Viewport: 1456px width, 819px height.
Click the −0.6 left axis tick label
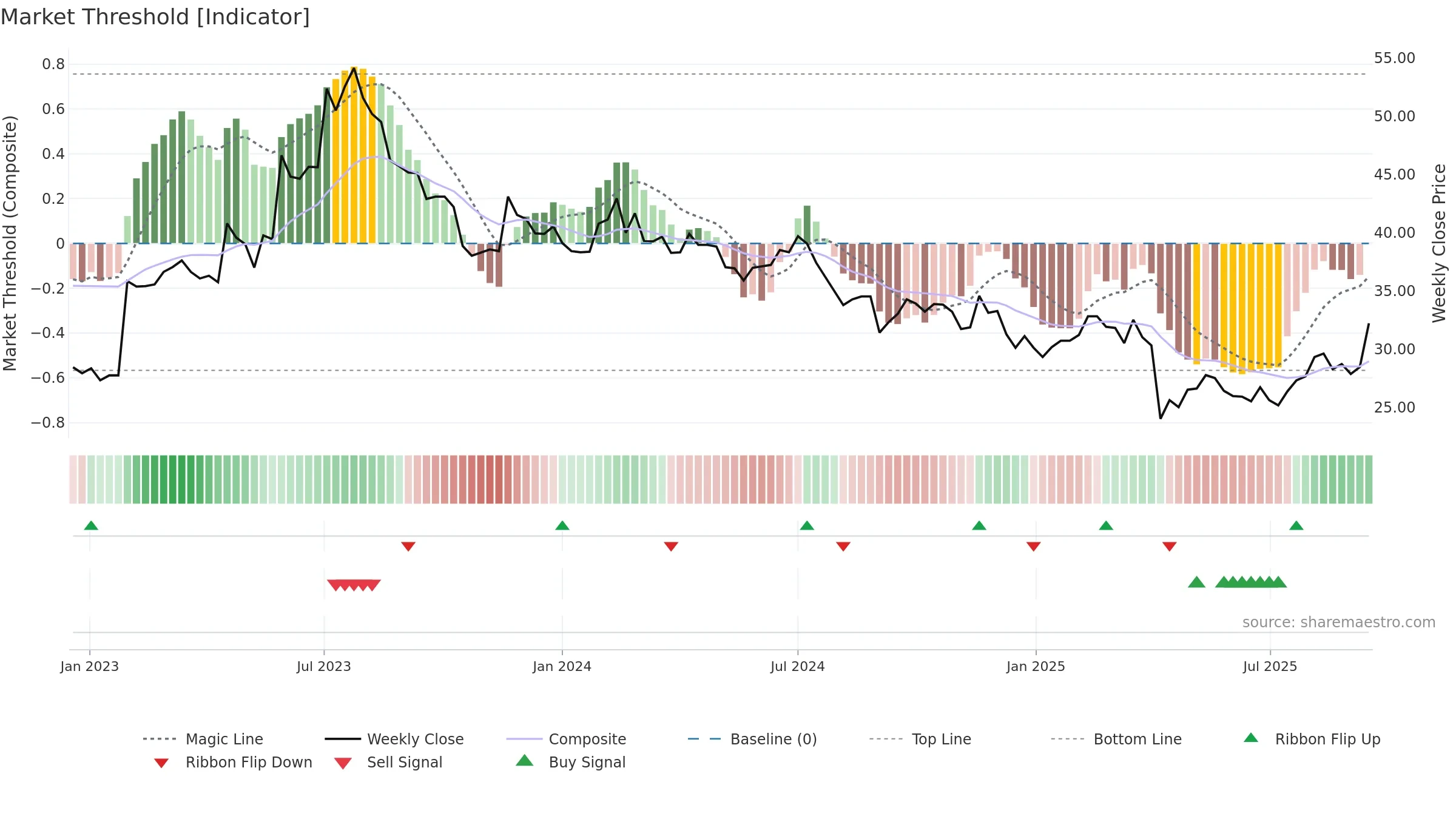click(48, 377)
